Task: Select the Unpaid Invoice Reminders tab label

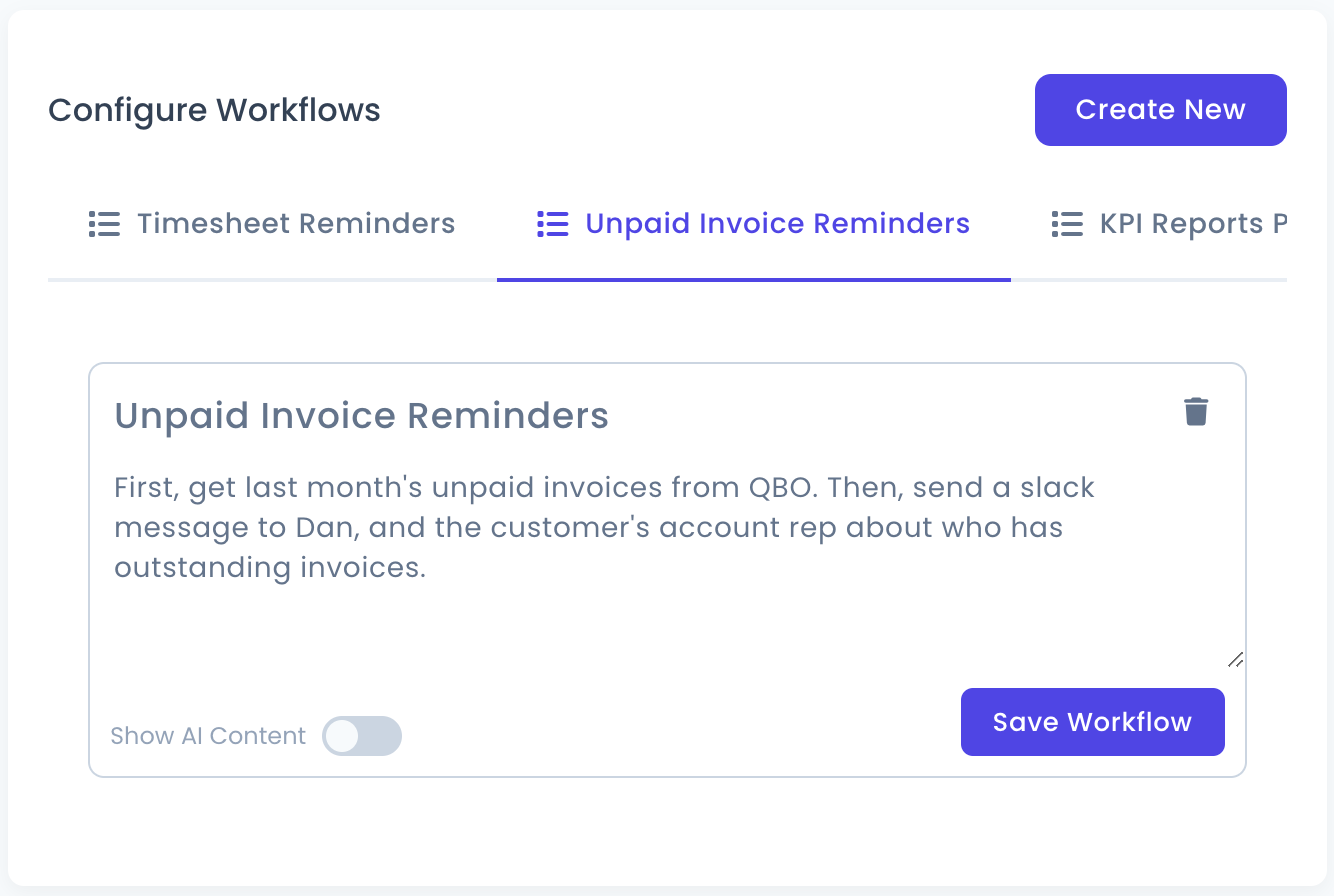Action: point(777,224)
